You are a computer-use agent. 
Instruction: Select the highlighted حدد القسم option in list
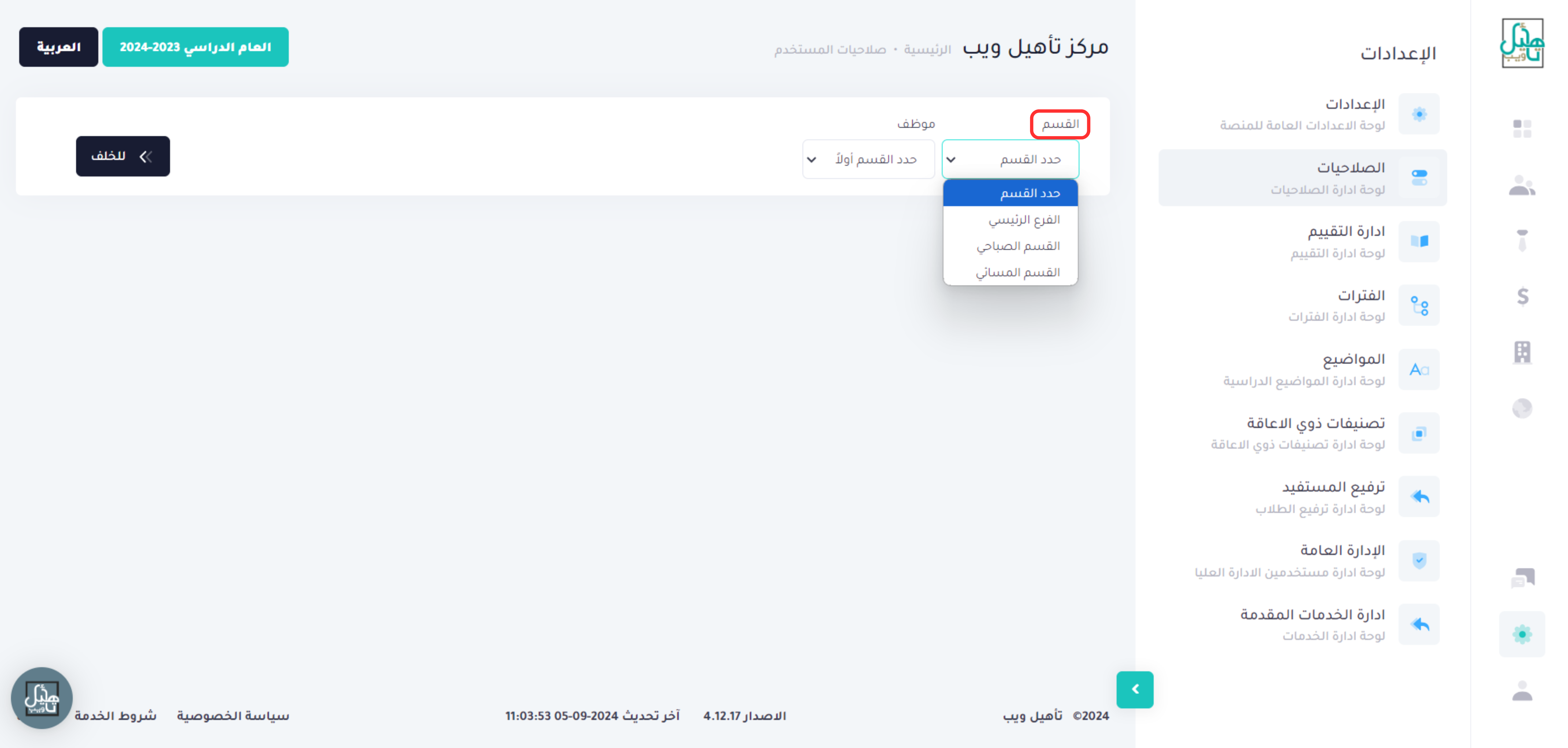pos(1010,193)
